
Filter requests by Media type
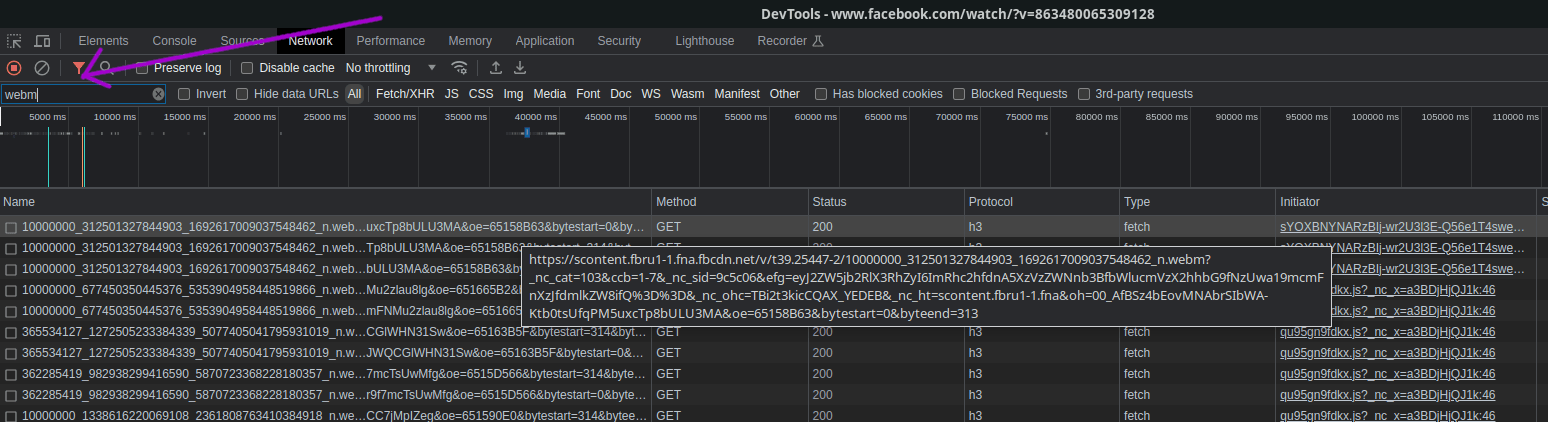point(549,94)
